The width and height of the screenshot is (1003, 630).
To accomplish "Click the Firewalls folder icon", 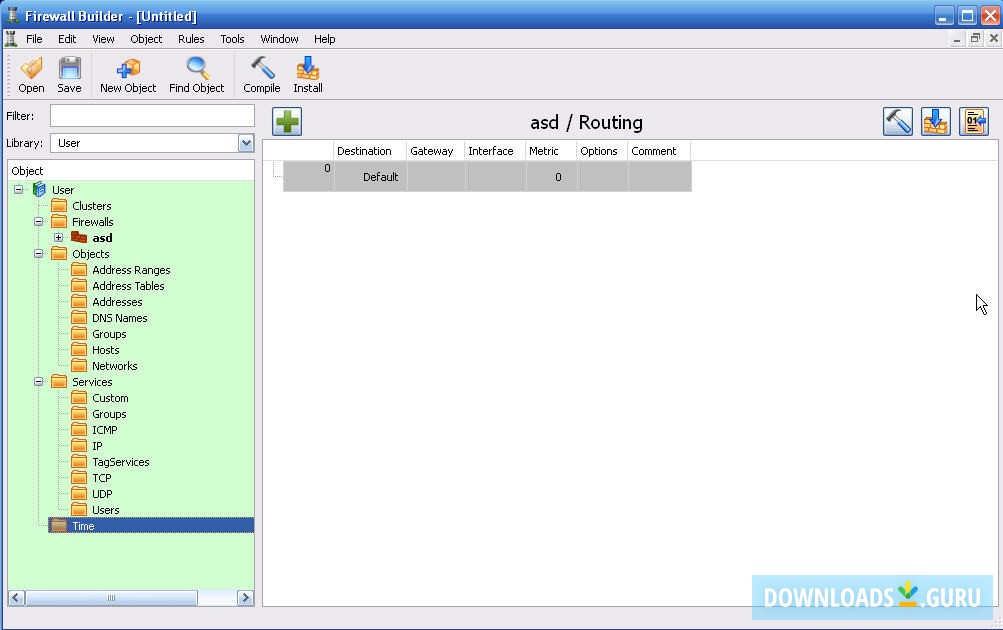I will pos(59,221).
